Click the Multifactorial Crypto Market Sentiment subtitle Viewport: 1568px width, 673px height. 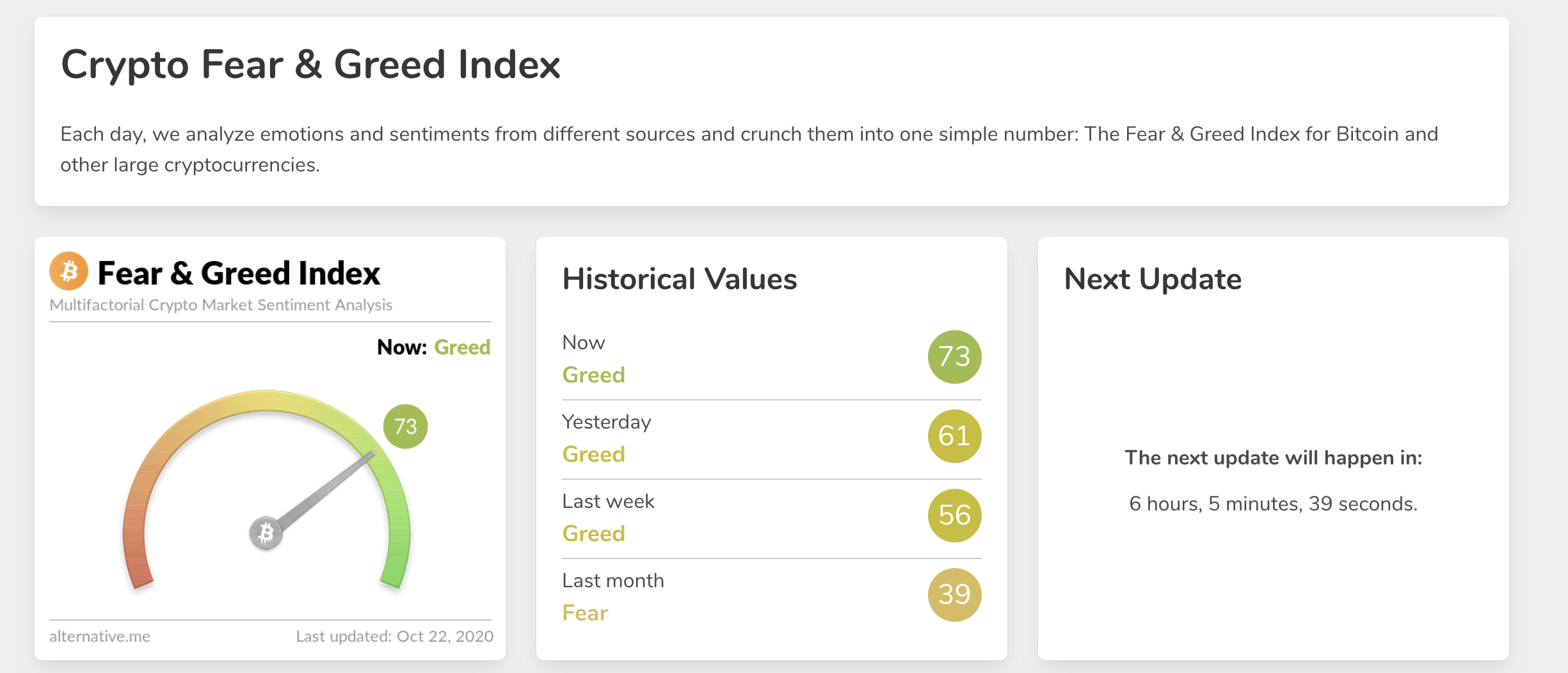(x=221, y=305)
